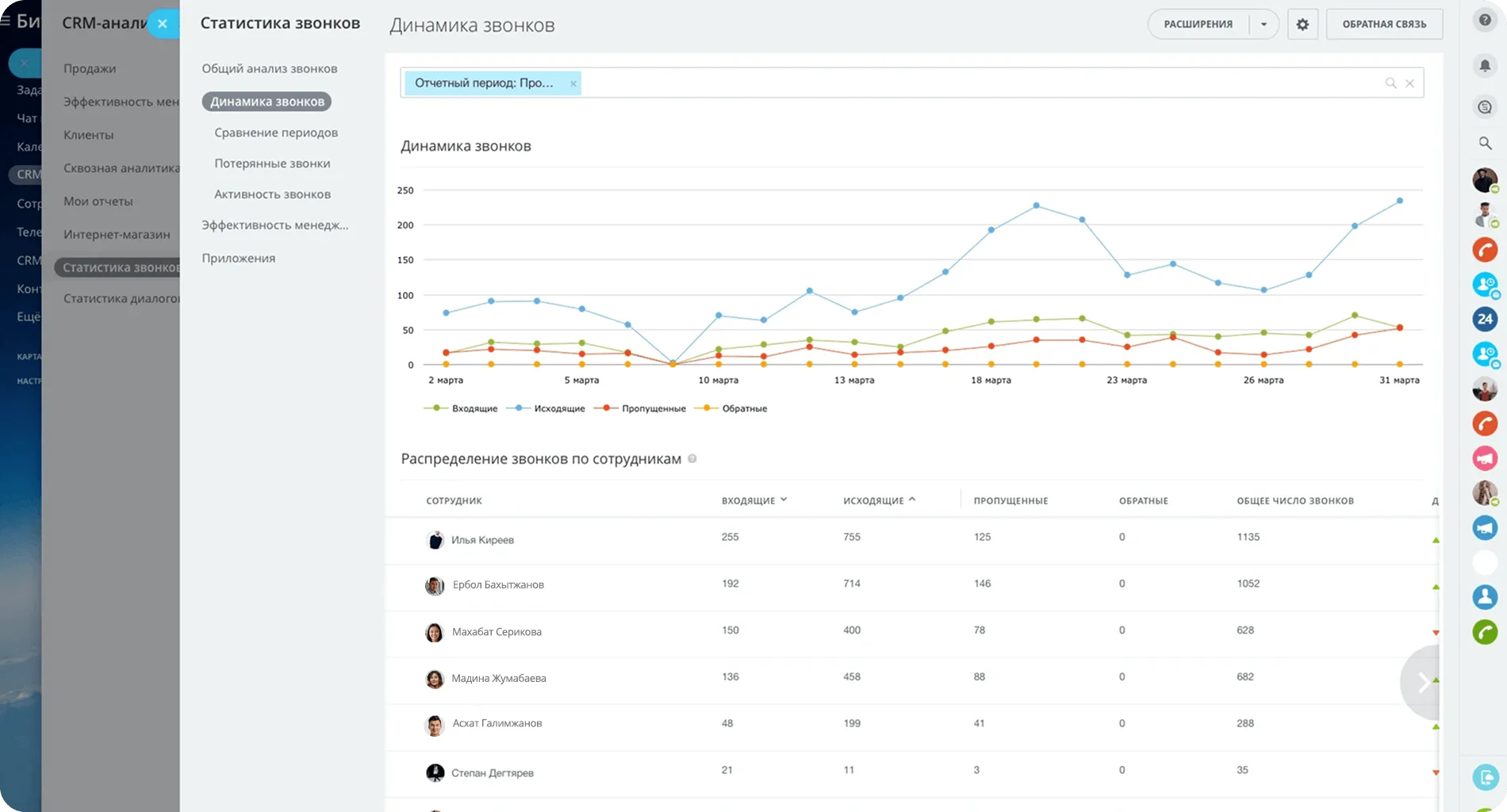Image resolution: width=1507 pixels, height=812 pixels.
Task: Click the green phone icon in right sidebar
Action: click(x=1485, y=632)
